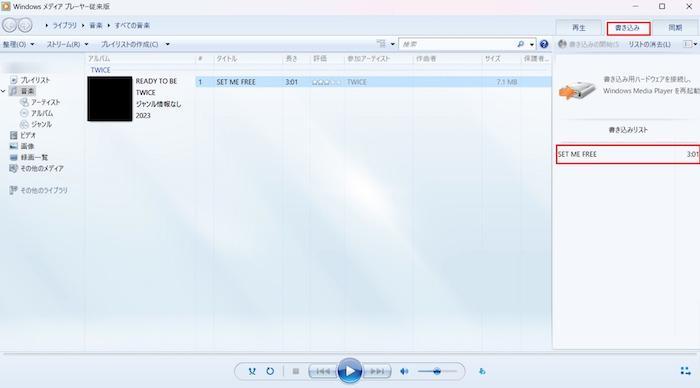Skip to the previous track
Viewport: 700px width, 388px height.
(x=323, y=371)
